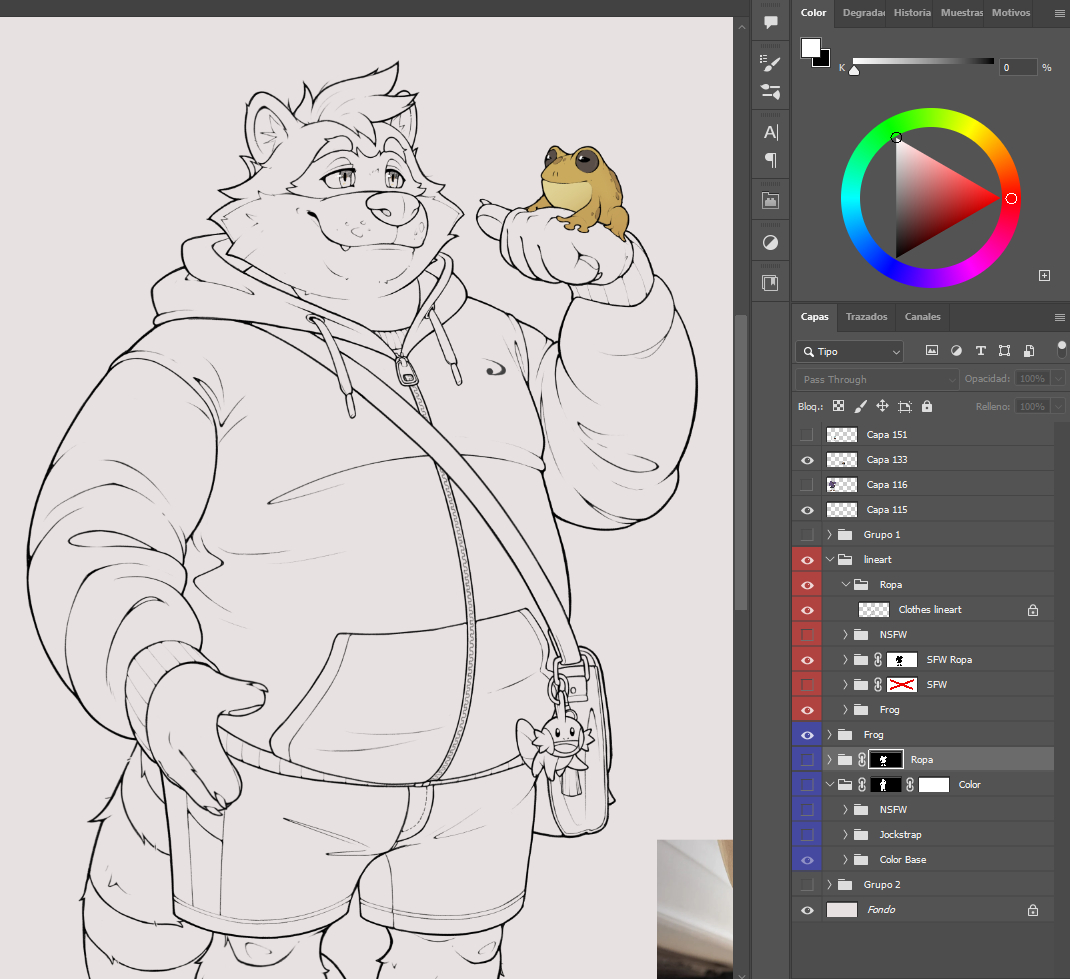Collapse the lineart layer group

click(x=829, y=560)
